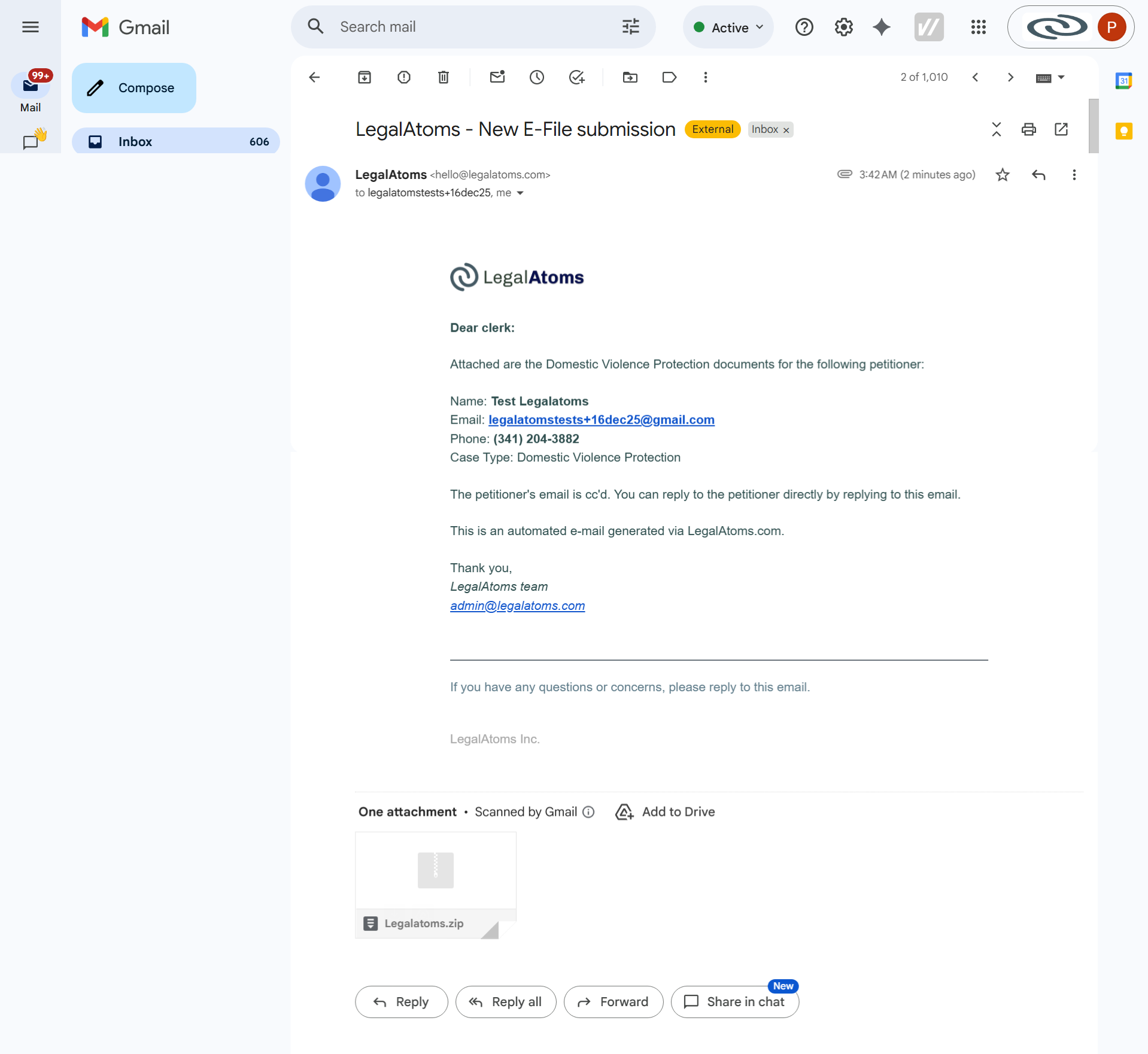1148x1054 pixels.
Task: Open the Legalatoms.zip attachment
Action: [x=435, y=885]
